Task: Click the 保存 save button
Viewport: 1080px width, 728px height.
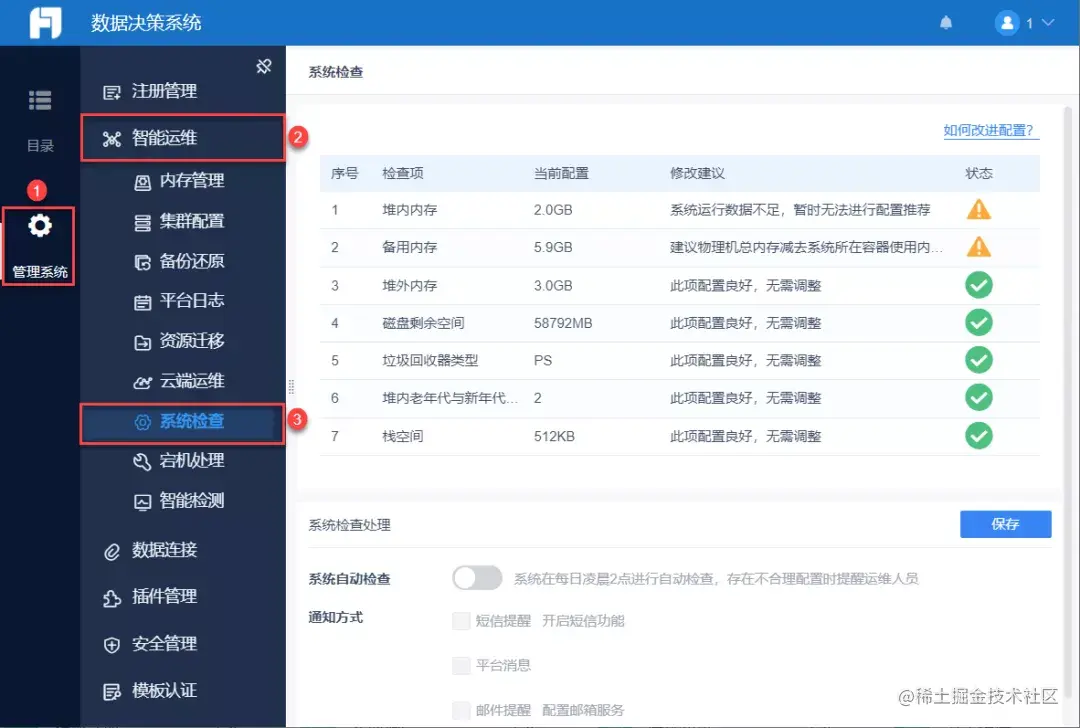Action: [x=1005, y=523]
